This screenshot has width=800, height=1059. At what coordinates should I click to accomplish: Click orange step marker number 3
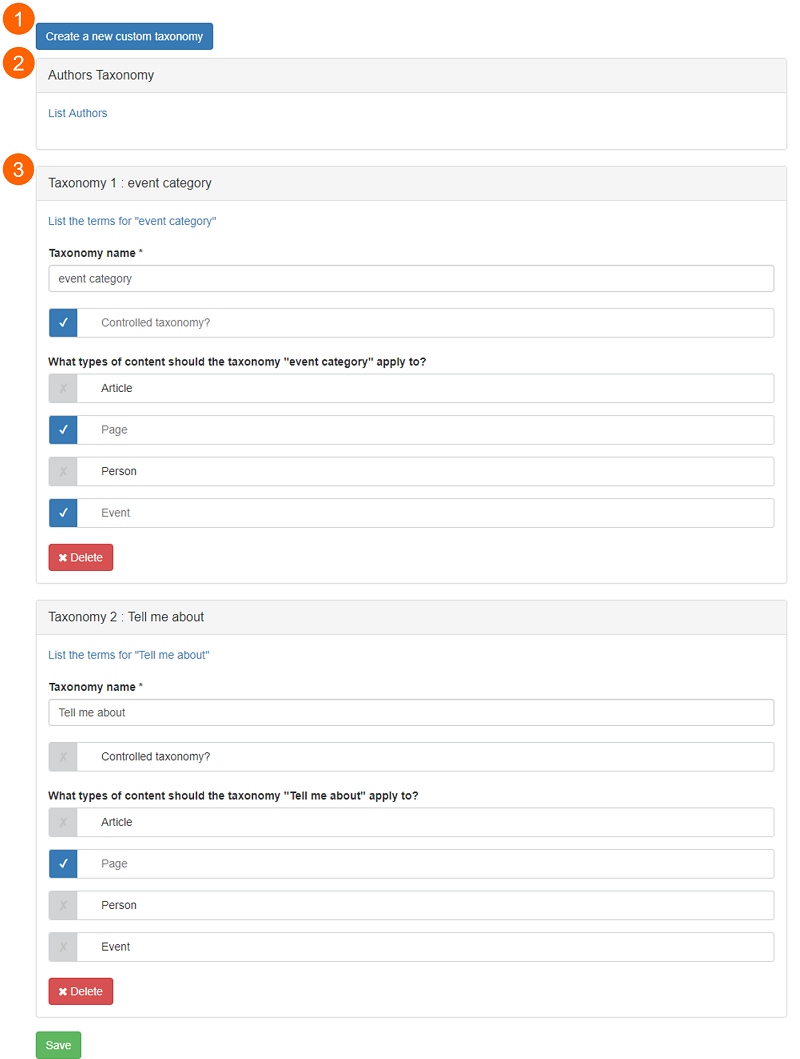click(x=18, y=169)
